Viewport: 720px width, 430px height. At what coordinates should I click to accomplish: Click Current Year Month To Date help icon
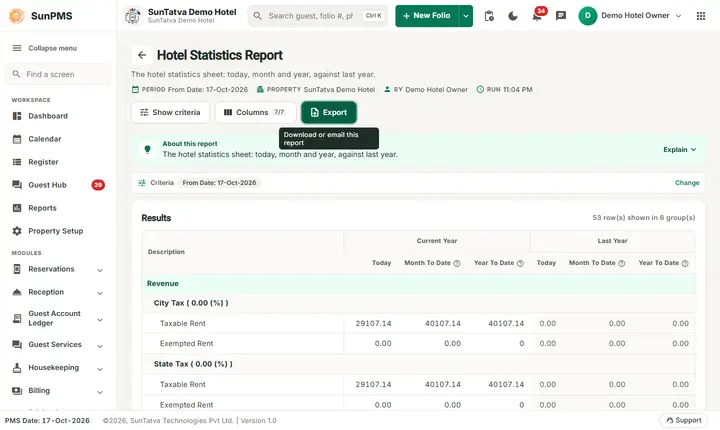tap(457, 263)
